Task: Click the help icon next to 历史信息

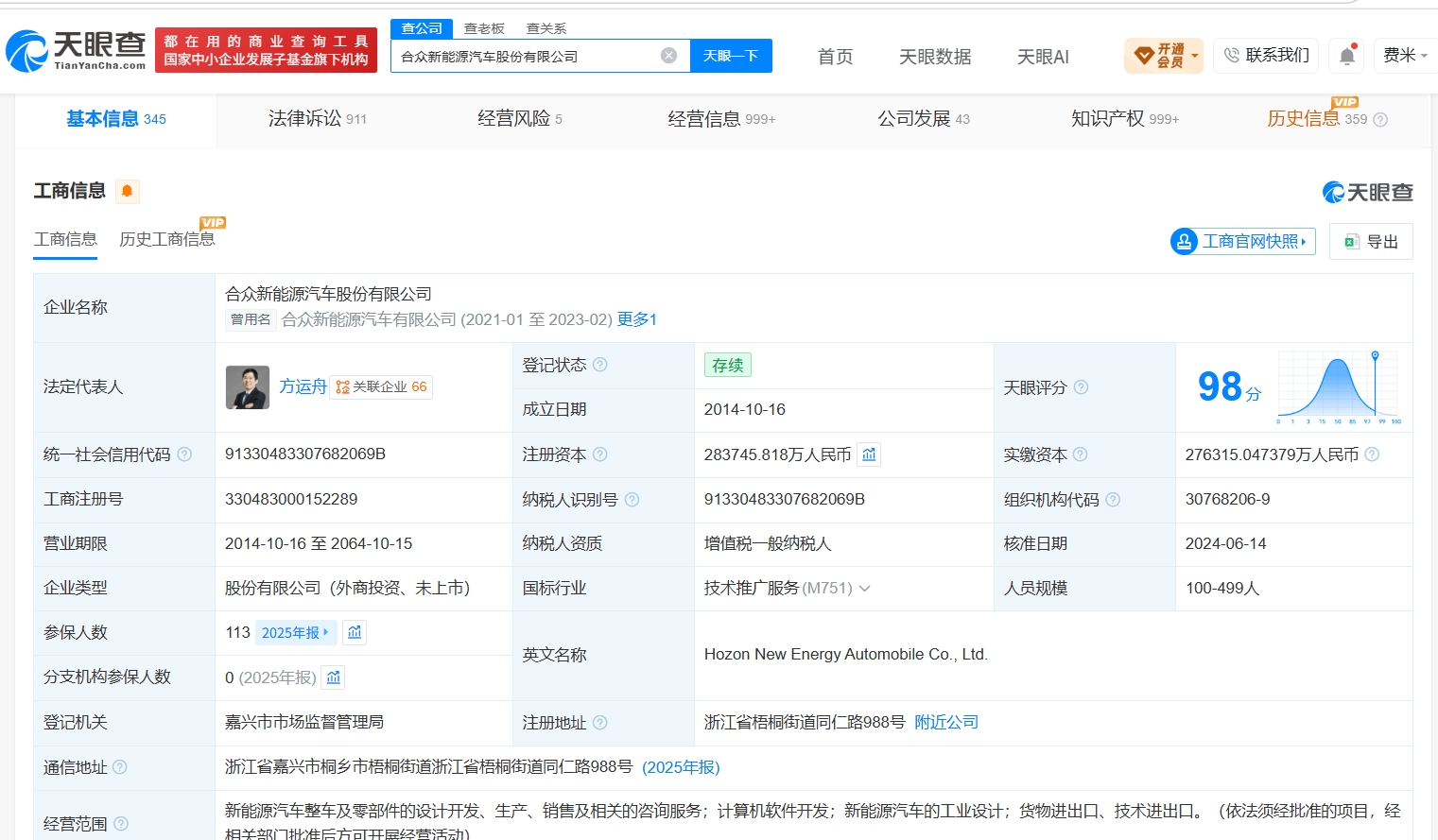Action: (x=1380, y=120)
